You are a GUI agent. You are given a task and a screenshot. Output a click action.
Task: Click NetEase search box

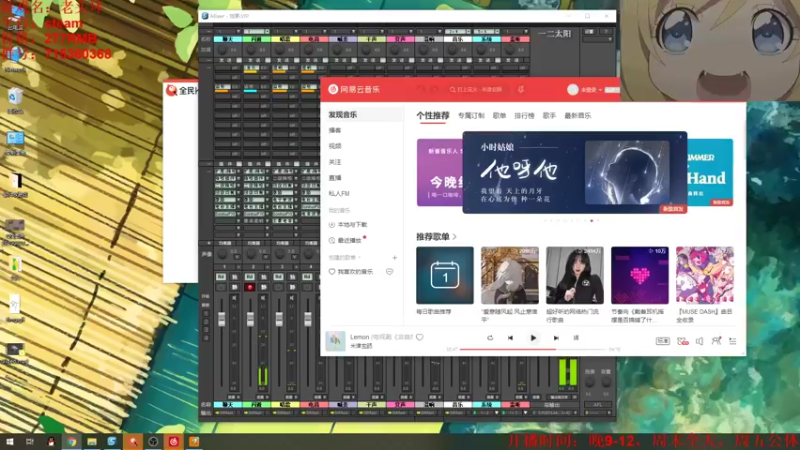tap(477, 89)
